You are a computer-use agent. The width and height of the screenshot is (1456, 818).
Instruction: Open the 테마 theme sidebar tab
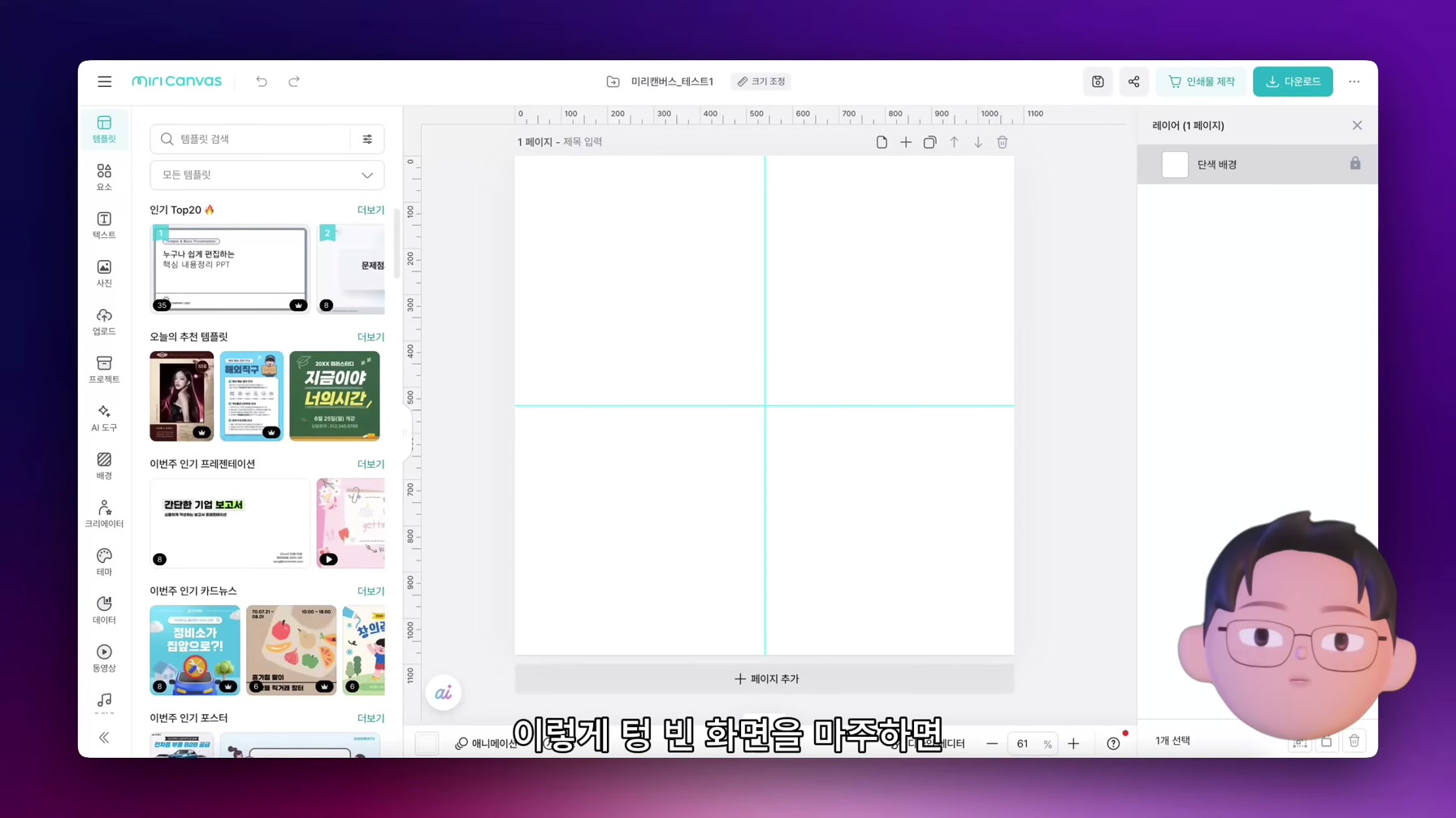pos(104,562)
